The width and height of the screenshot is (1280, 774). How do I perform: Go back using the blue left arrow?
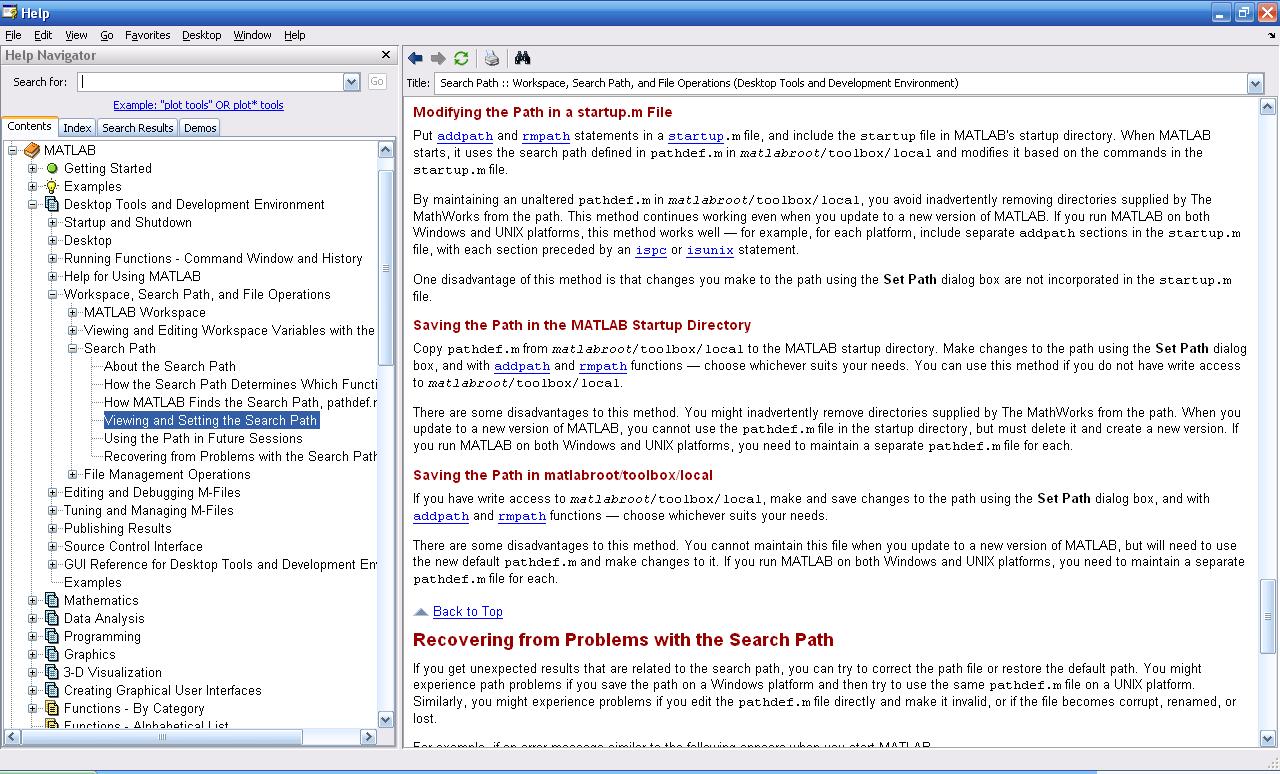[415, 59]
